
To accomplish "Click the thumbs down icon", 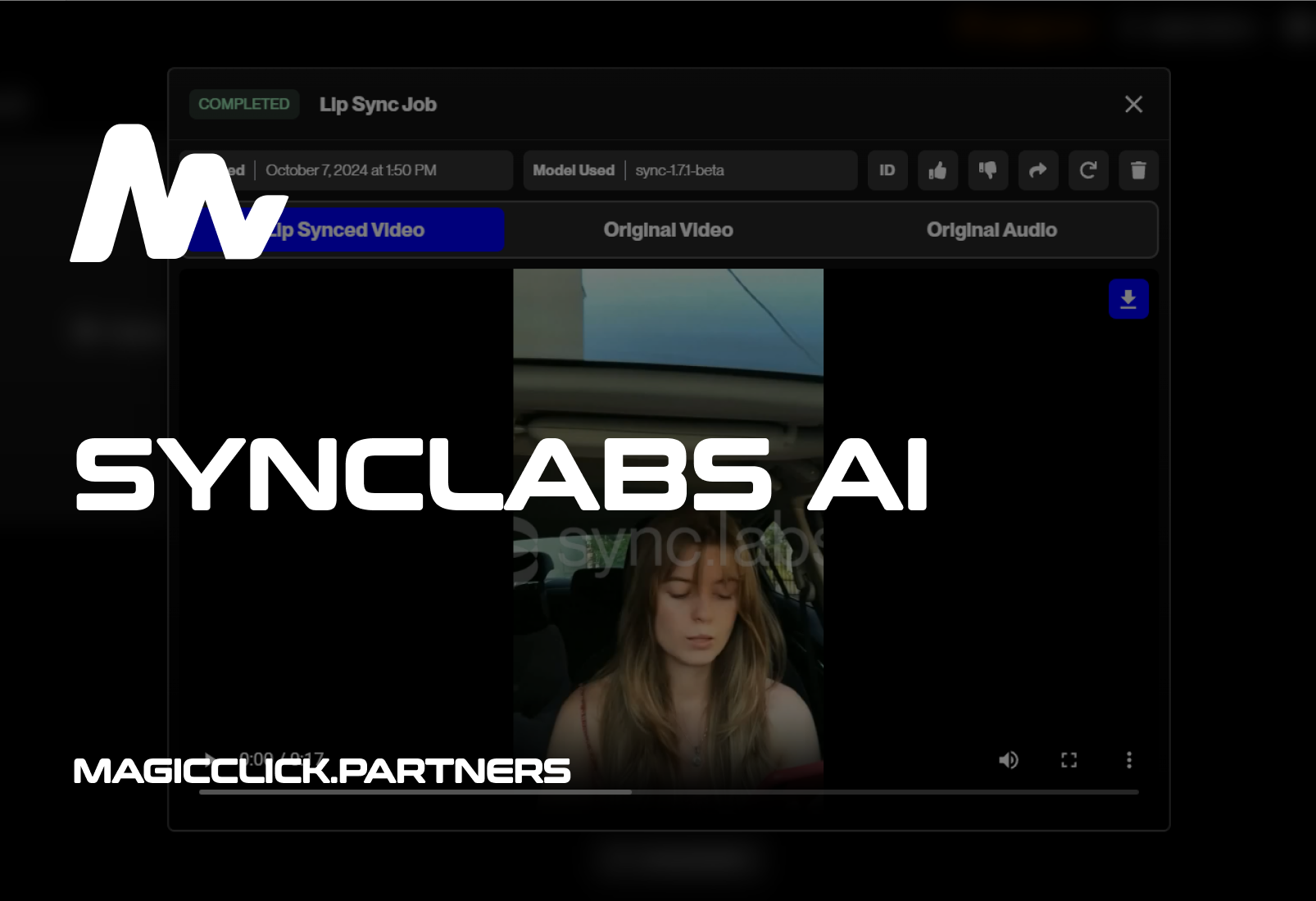I will click(x=987, y=170).
